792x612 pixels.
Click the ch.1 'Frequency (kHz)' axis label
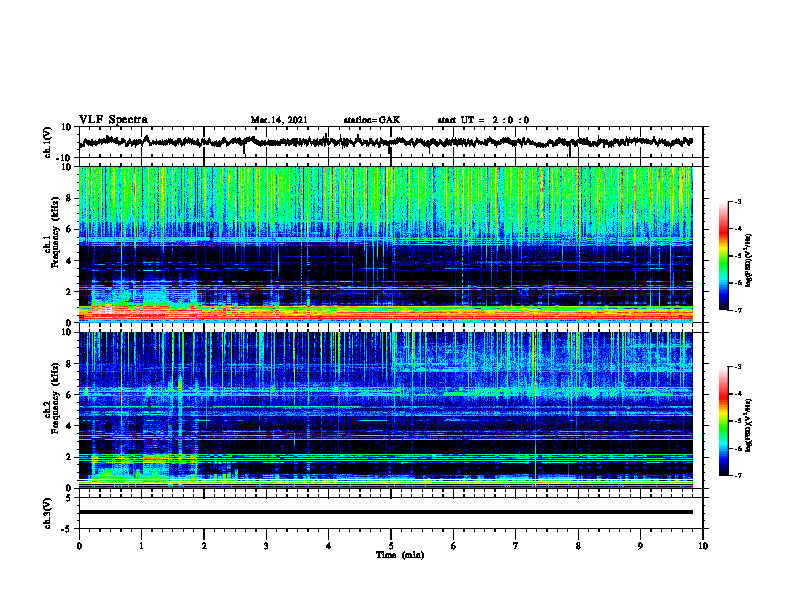click(x=55, y=233)
